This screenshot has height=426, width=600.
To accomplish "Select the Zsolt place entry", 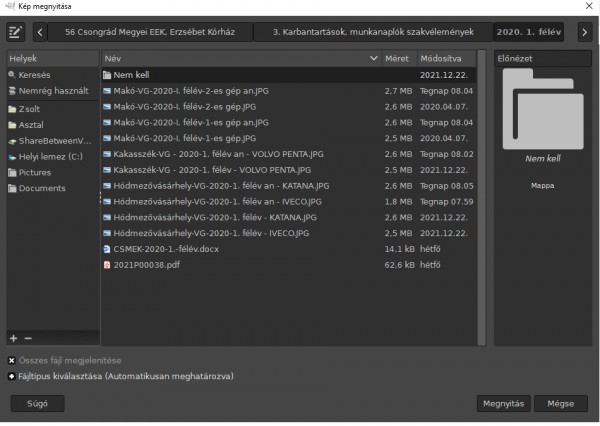I will click(53, 109).
